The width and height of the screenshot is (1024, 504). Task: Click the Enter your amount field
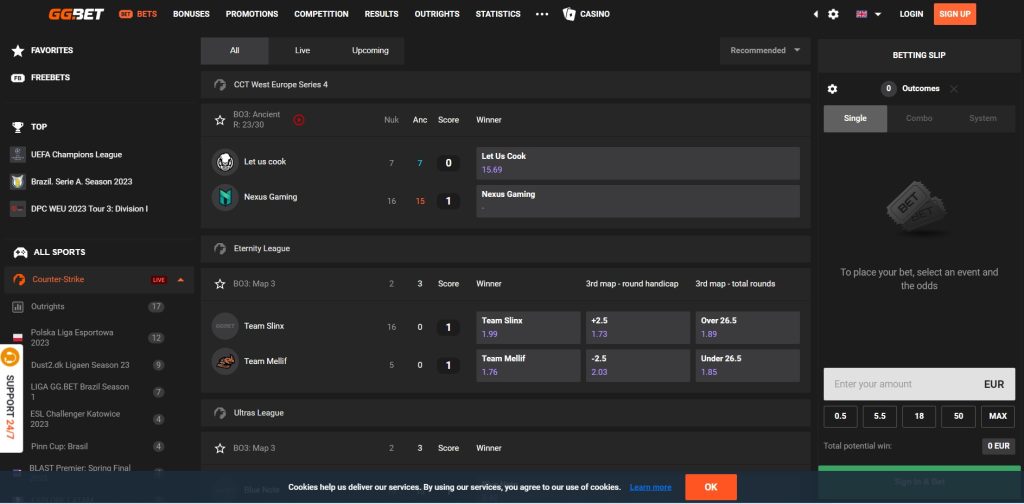pos(900,384)
